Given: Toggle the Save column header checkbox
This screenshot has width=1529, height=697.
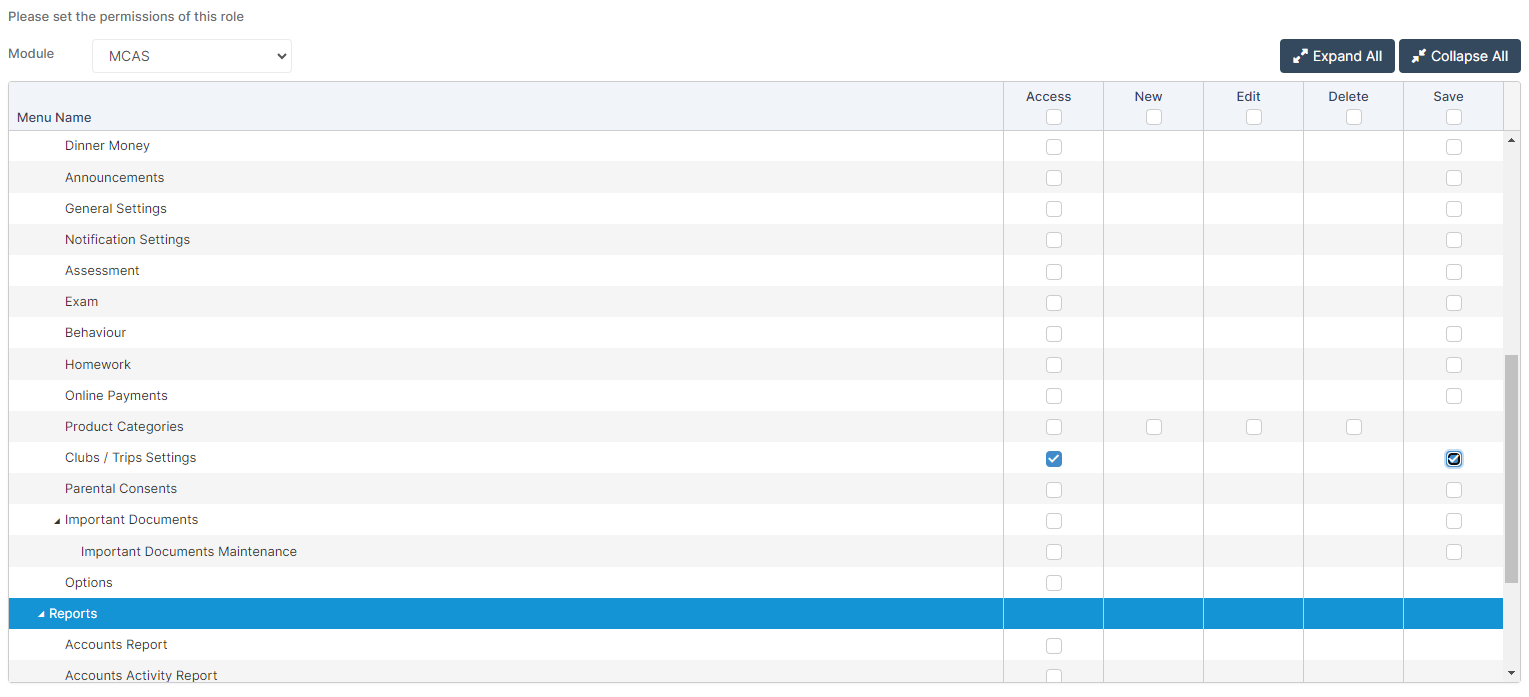Looking at the screenshot, I should click(1454, 117).
